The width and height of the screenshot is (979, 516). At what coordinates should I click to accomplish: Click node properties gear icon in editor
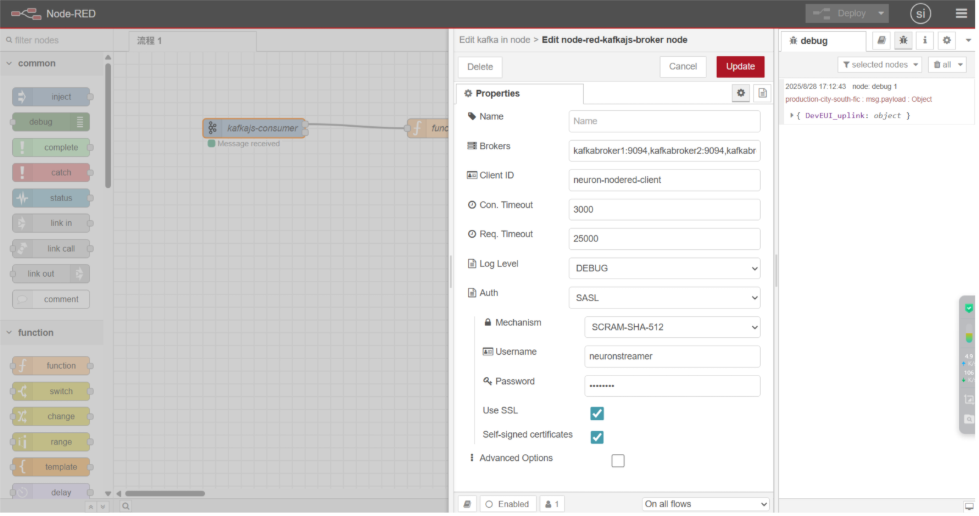point(741,93)
